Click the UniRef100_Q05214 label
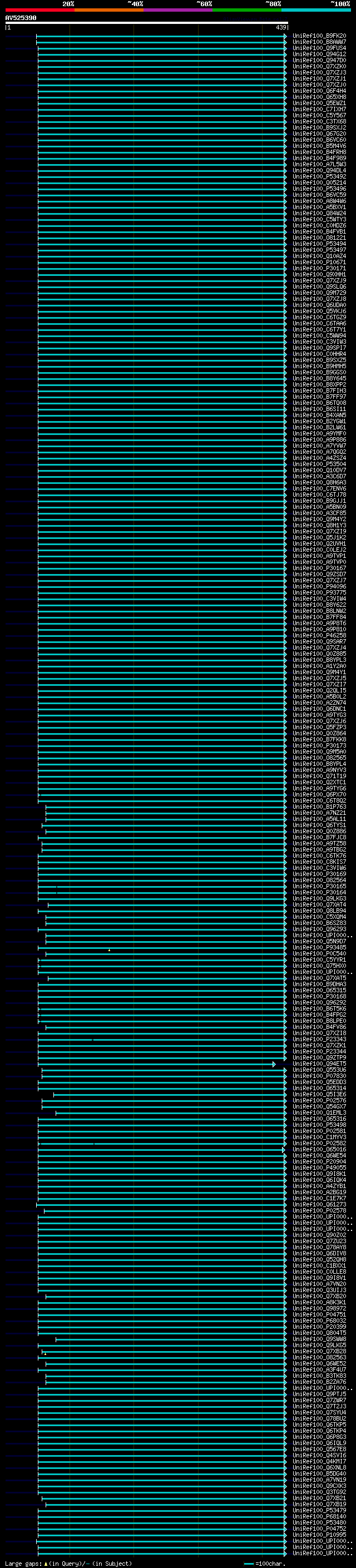The height and width of the screenshot is (1568, 356). point(319,182)
